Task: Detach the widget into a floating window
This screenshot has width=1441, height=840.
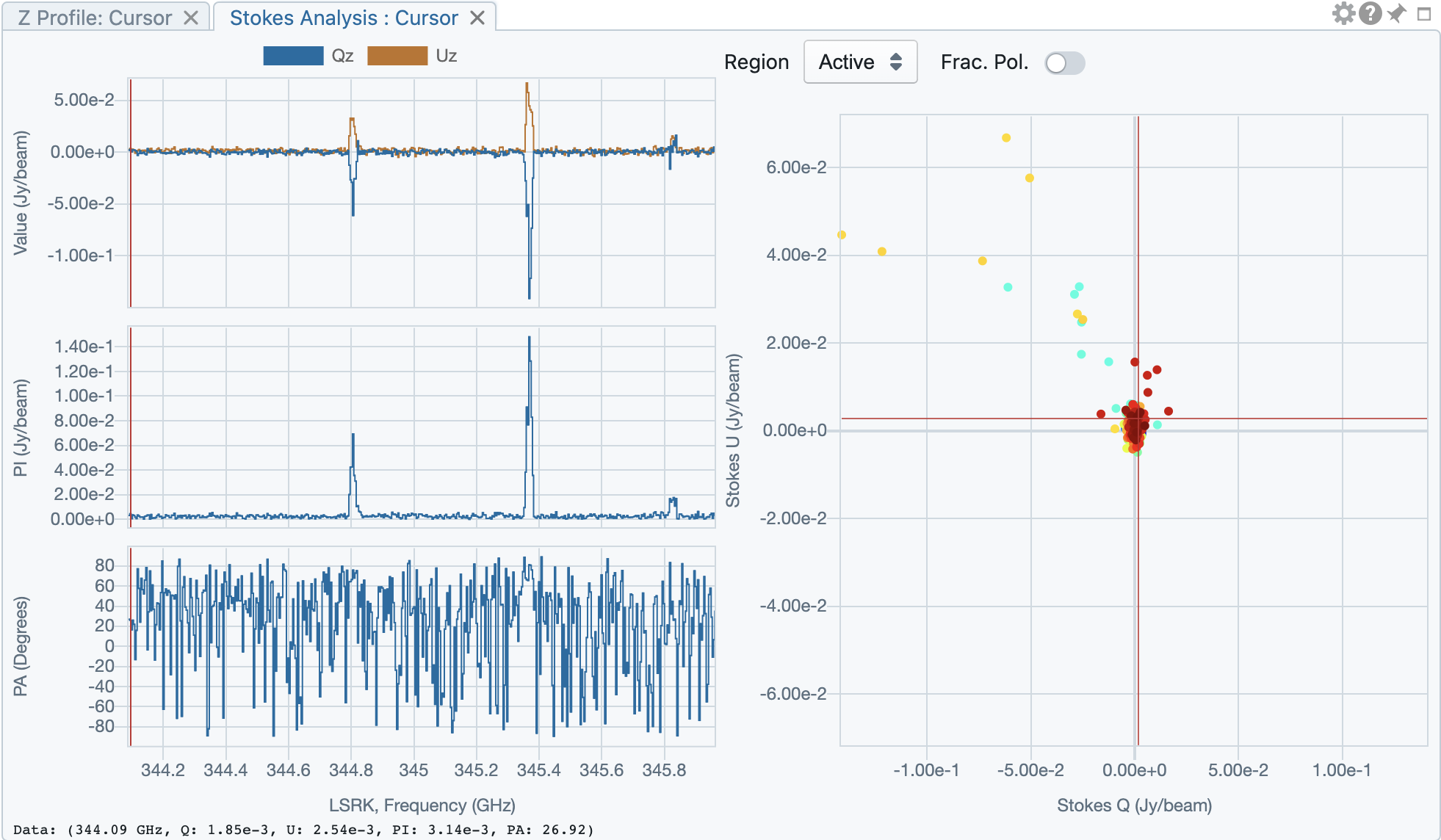Action: coord(1425,13)
